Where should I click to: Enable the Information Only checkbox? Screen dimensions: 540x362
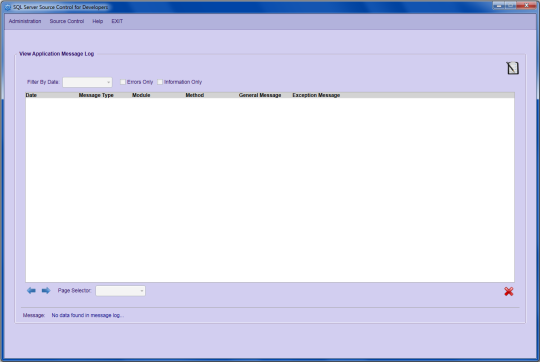pos(160,82)
